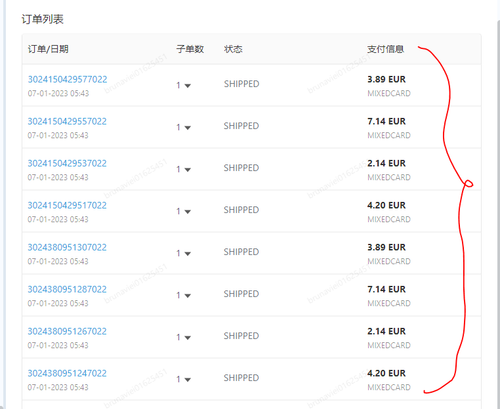The image size is (500, 409).
Task: Click date under order 3024150429577022
Action: pos(58,93)
